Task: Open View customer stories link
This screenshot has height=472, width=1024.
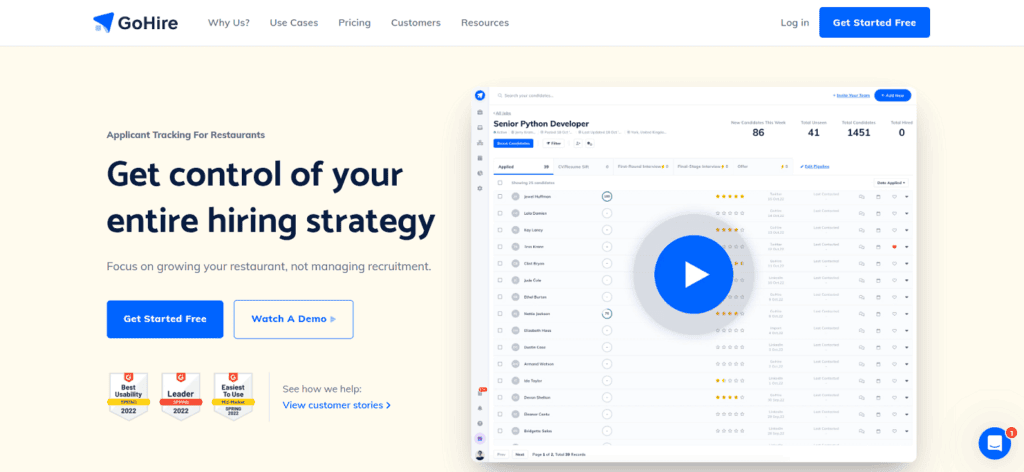Action: 336,405
